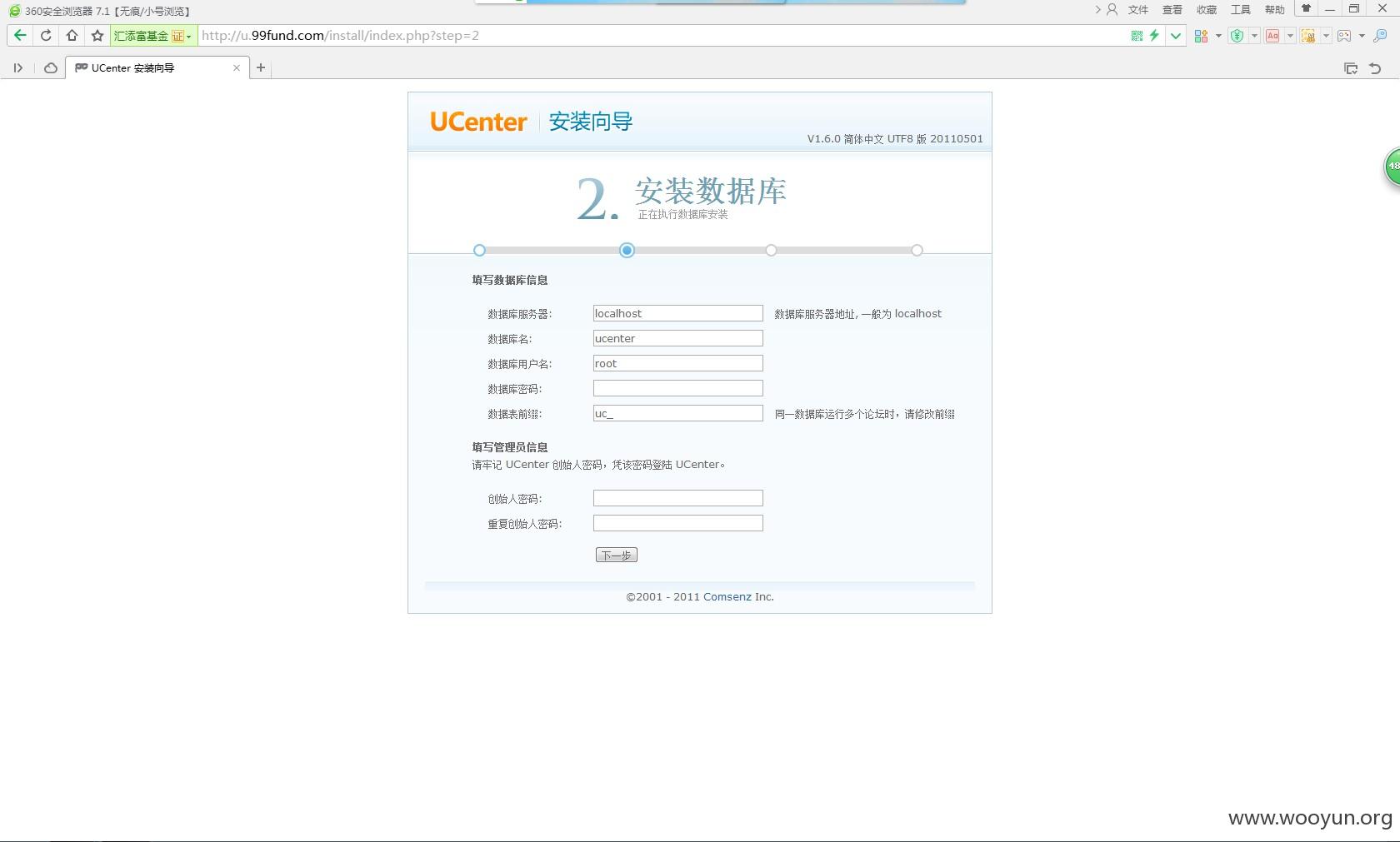Click the screenshot capture tool icon
Screen dimensions: 1400x842
click(x=1308, y=36)
